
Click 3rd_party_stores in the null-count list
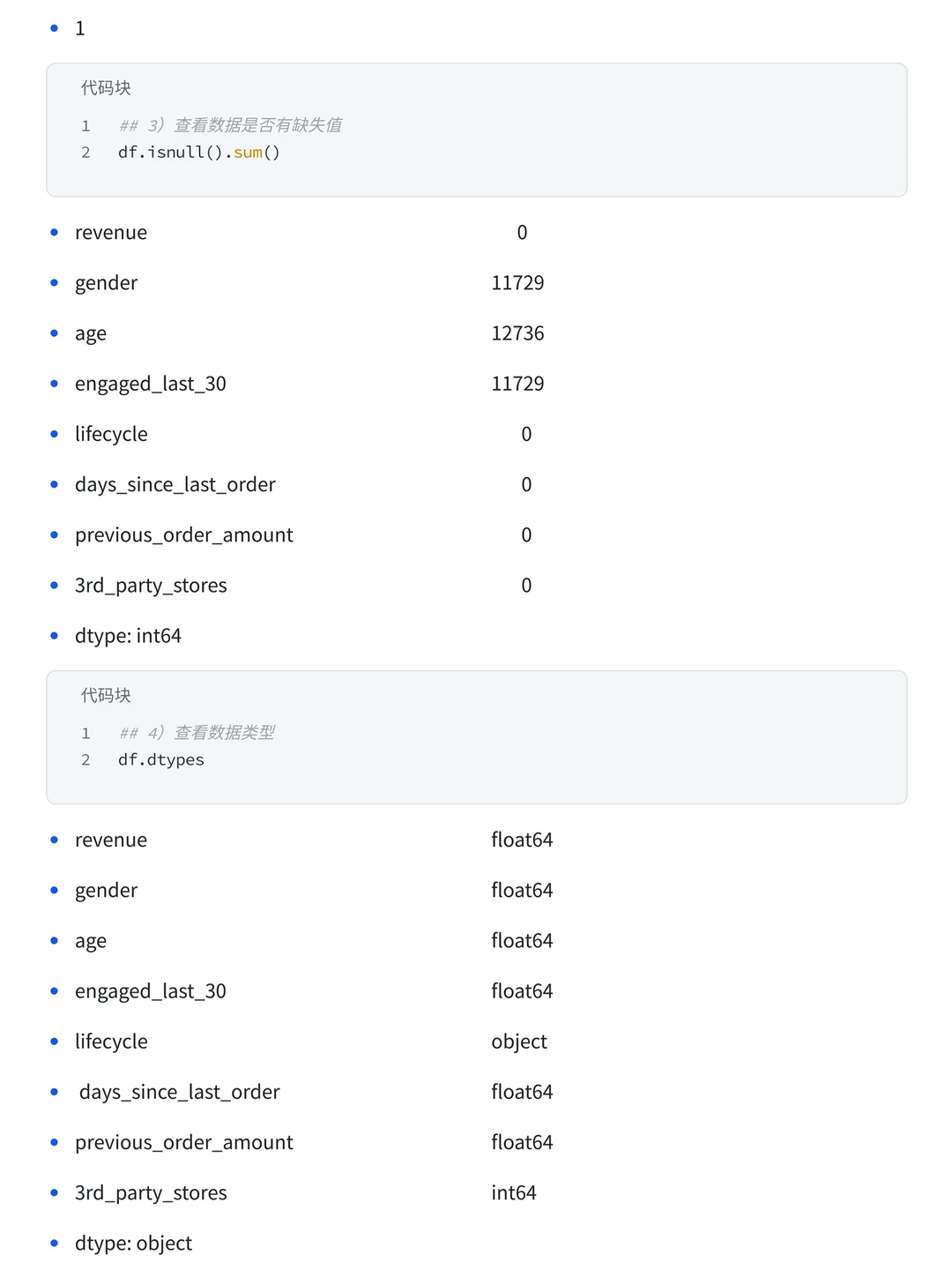tap(151, 586)
